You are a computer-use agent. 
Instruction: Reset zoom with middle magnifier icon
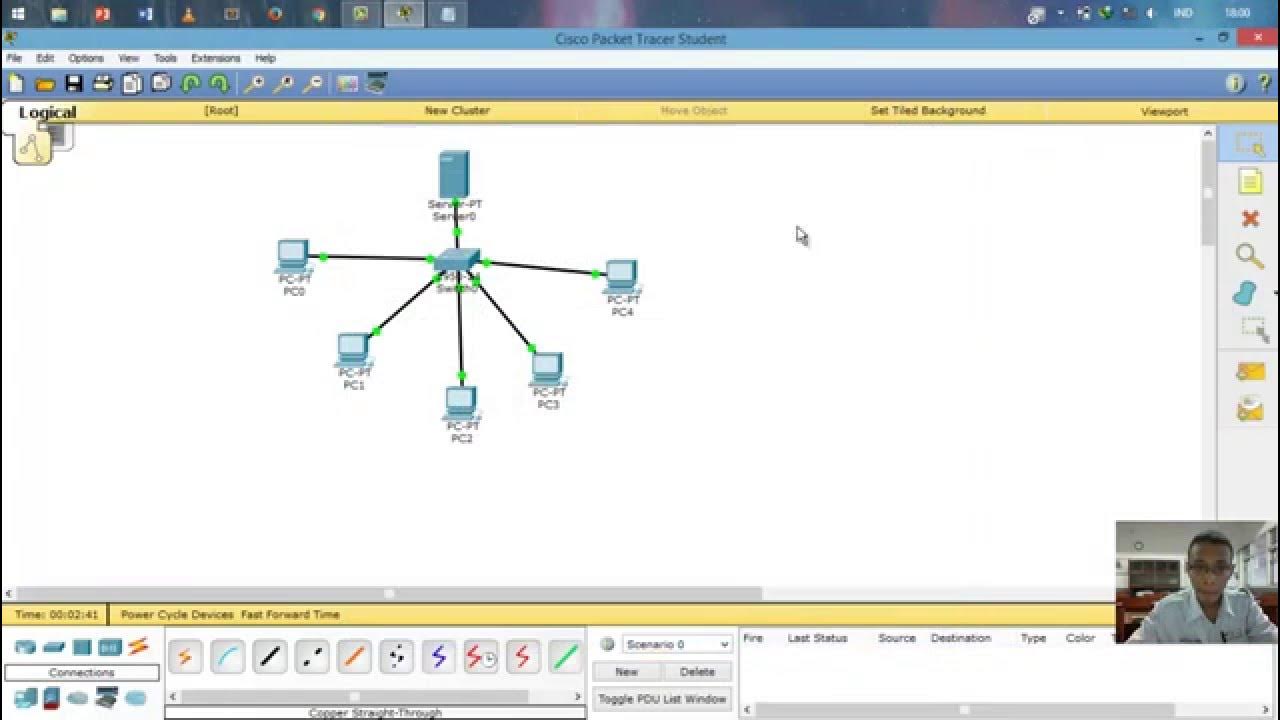coord(284,84)
